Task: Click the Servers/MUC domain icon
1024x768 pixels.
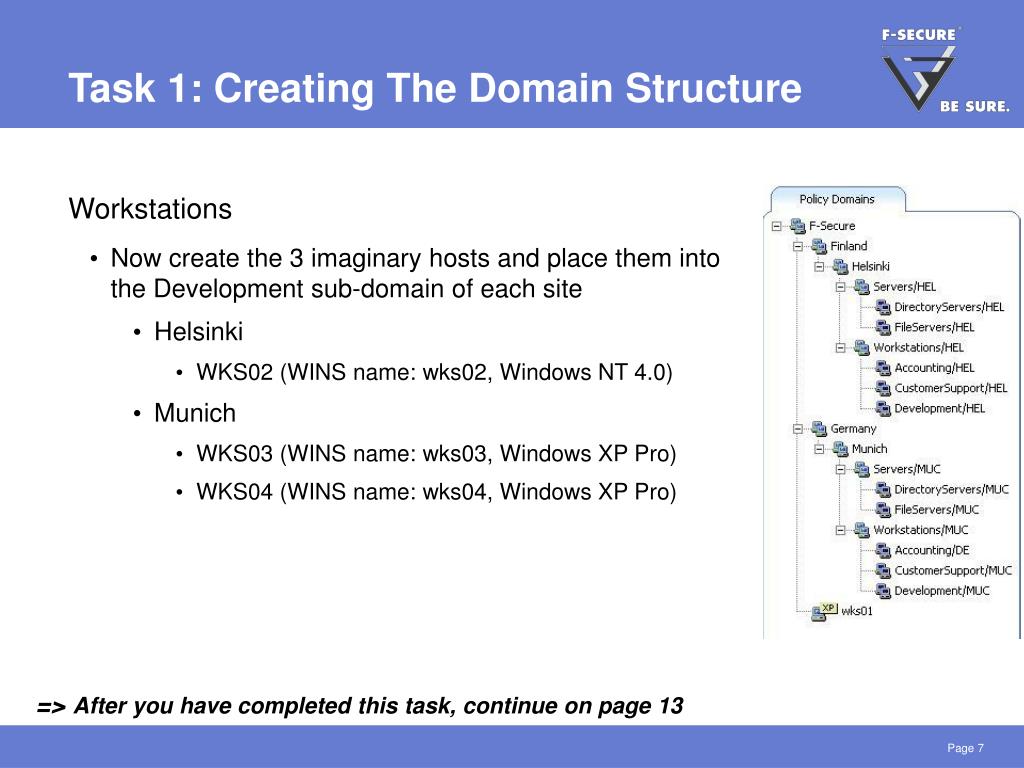Action: pos(862,470)
